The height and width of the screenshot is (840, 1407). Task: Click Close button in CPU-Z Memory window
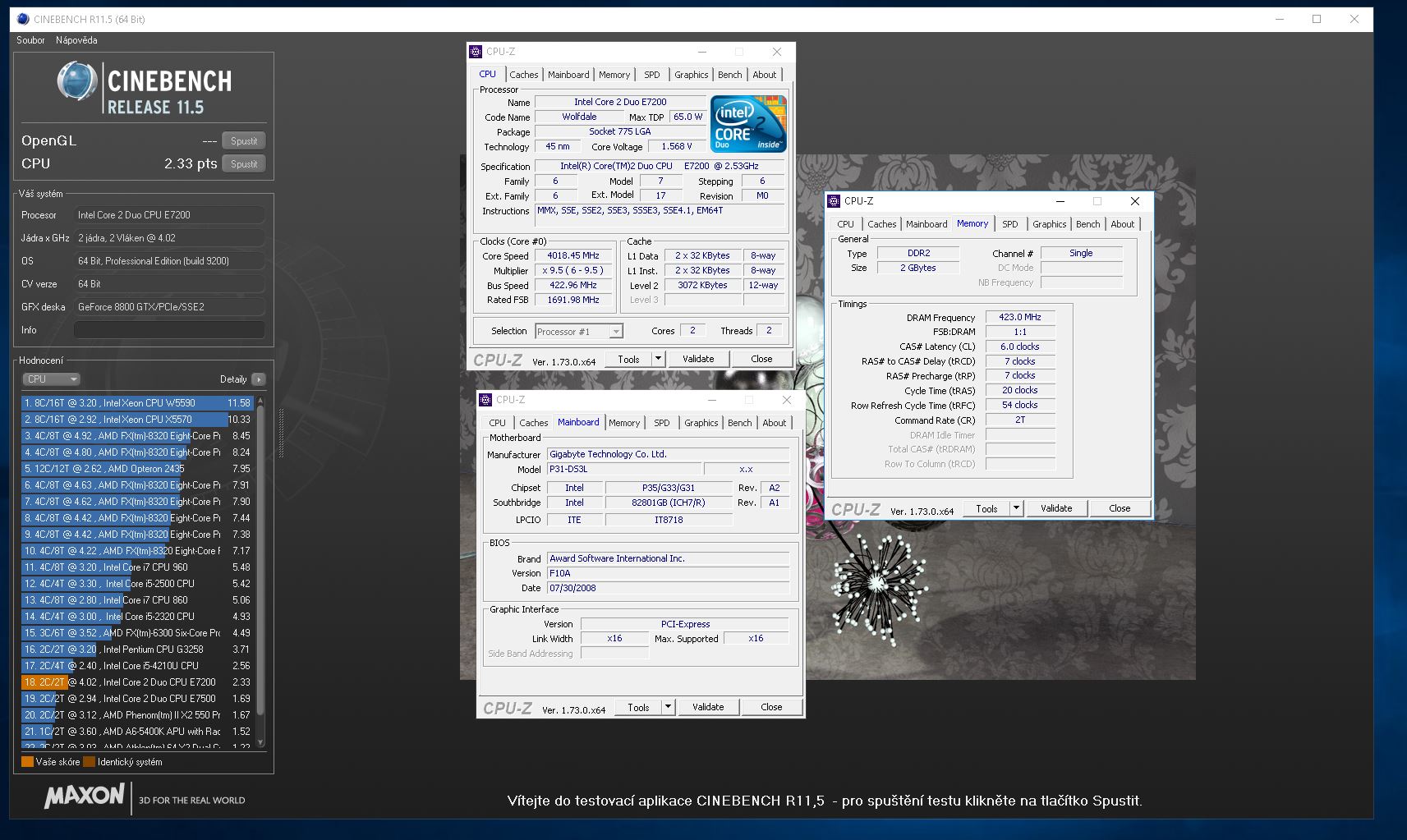coord(1120,508)
